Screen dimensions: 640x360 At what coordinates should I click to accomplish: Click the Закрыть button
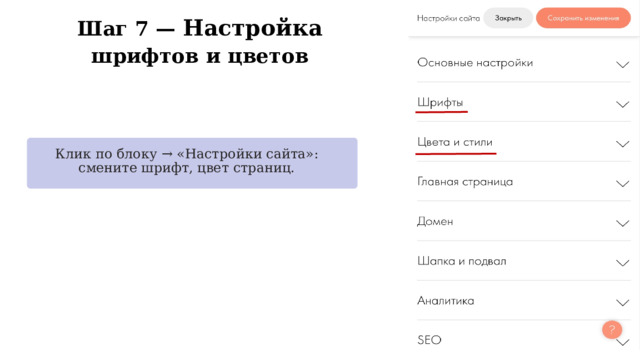tap(508, 18)
